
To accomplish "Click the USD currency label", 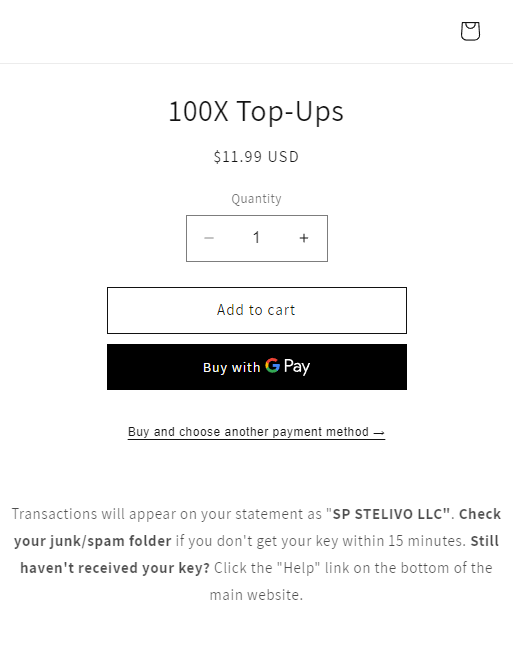I will click(x=283, y=157).
